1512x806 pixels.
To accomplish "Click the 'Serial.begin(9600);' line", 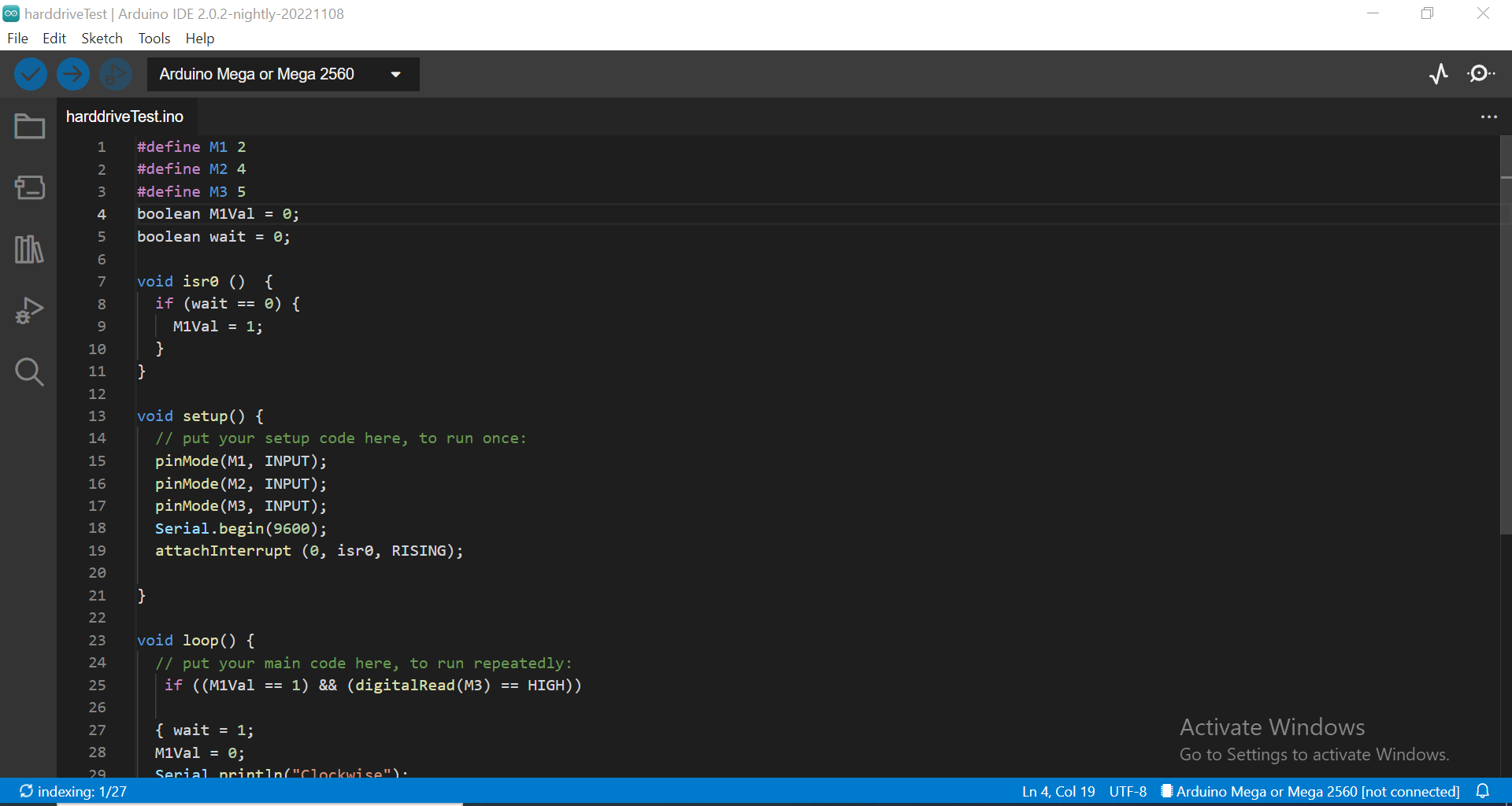I will point(241,528).
